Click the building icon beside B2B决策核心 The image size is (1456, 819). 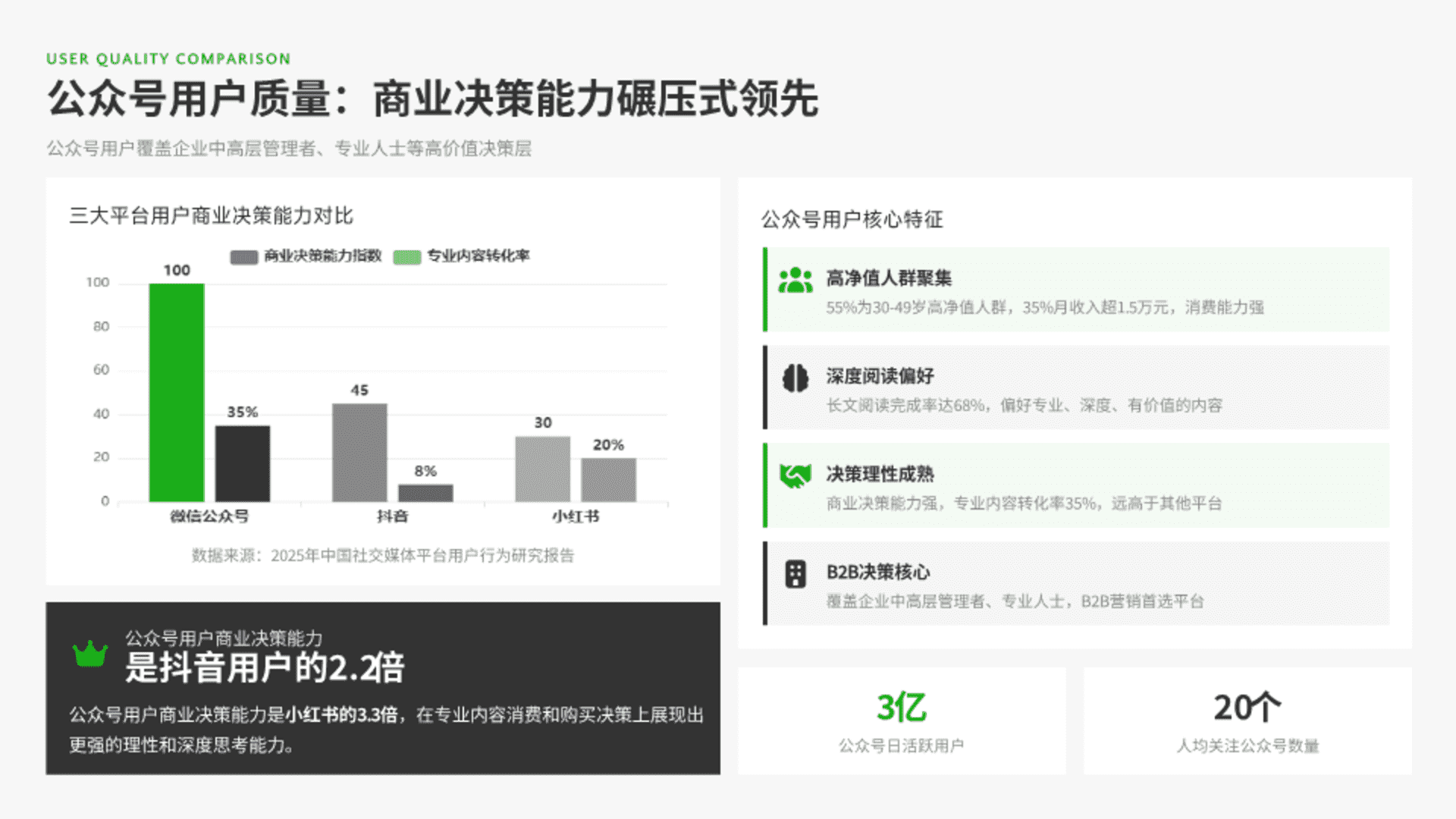(795, 574)
